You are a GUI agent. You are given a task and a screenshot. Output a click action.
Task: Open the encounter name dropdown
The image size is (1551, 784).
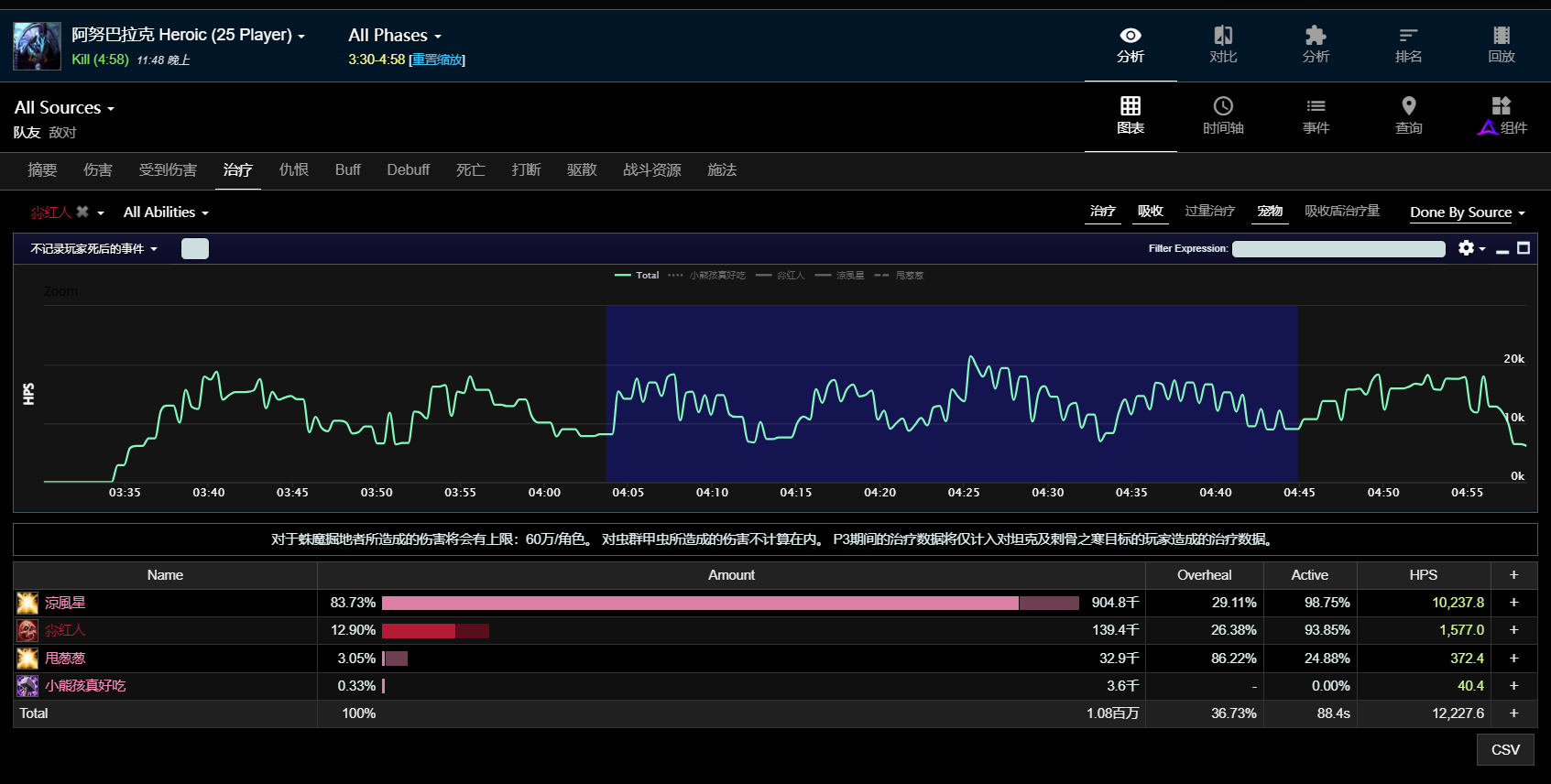[188, 35]
